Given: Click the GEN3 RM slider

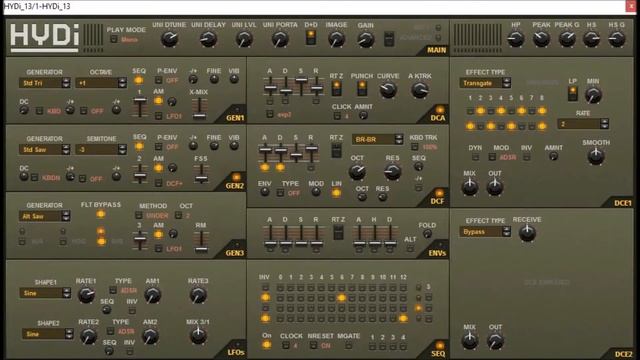Looking at the screenshot, I should coord(201,242).
